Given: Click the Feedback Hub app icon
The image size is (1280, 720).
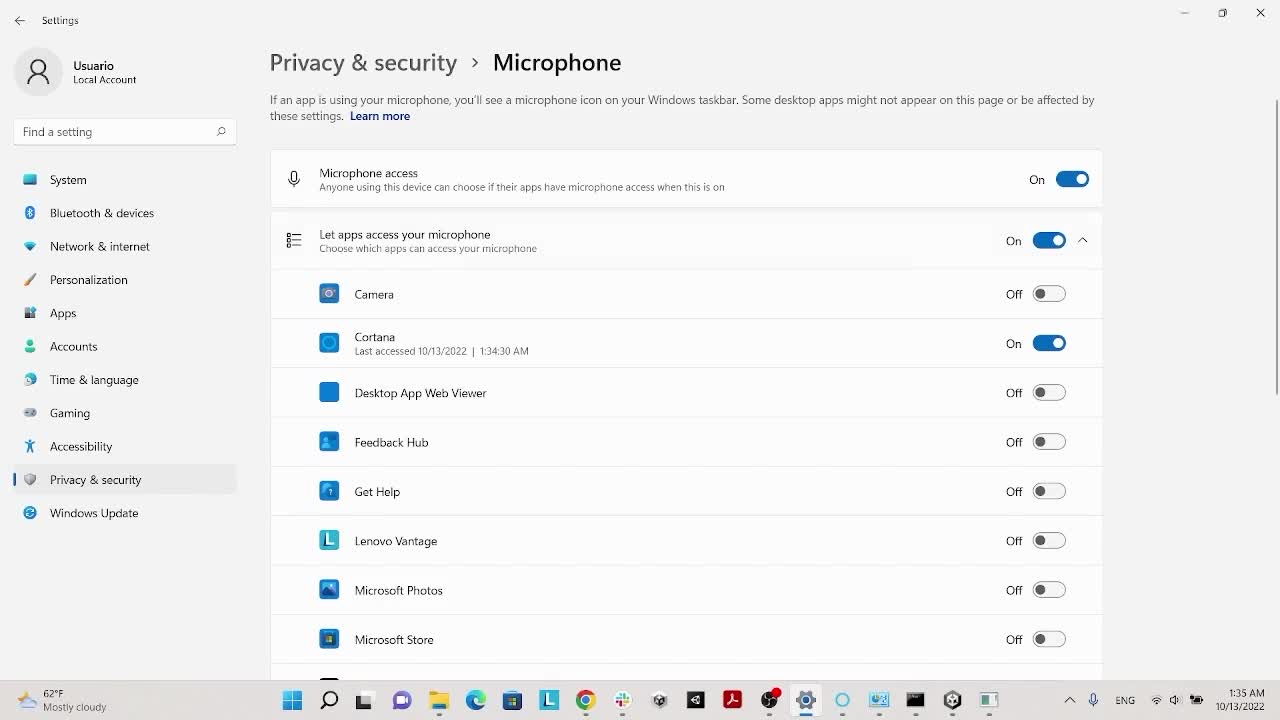Looking at the screenshot, I should [x=329, y=442].
